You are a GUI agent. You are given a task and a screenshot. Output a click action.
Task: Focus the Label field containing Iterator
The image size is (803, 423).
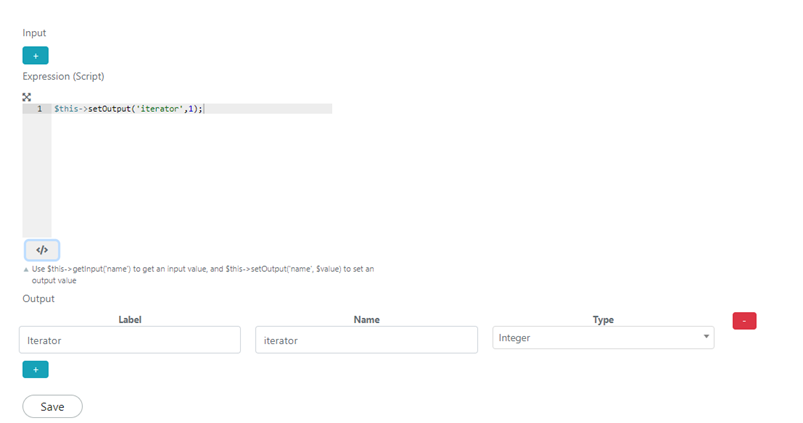click(x=130, y=340)
